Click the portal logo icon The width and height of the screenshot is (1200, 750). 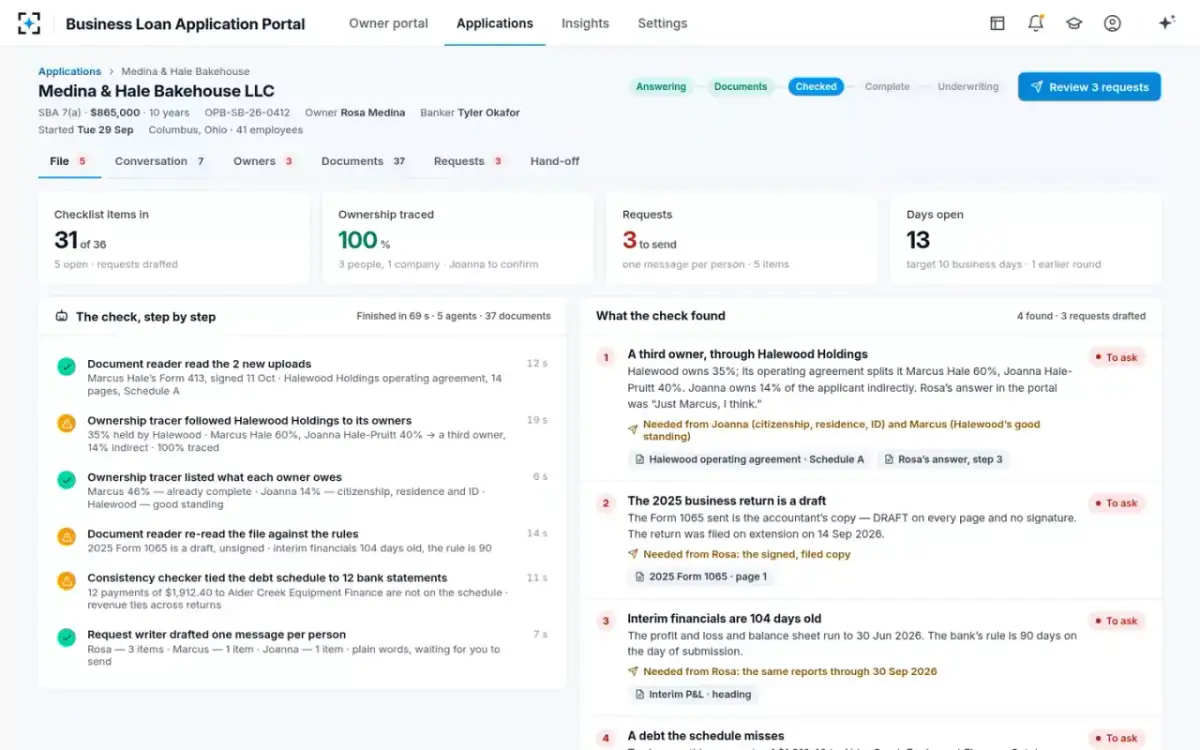click(x=29, y=23)
